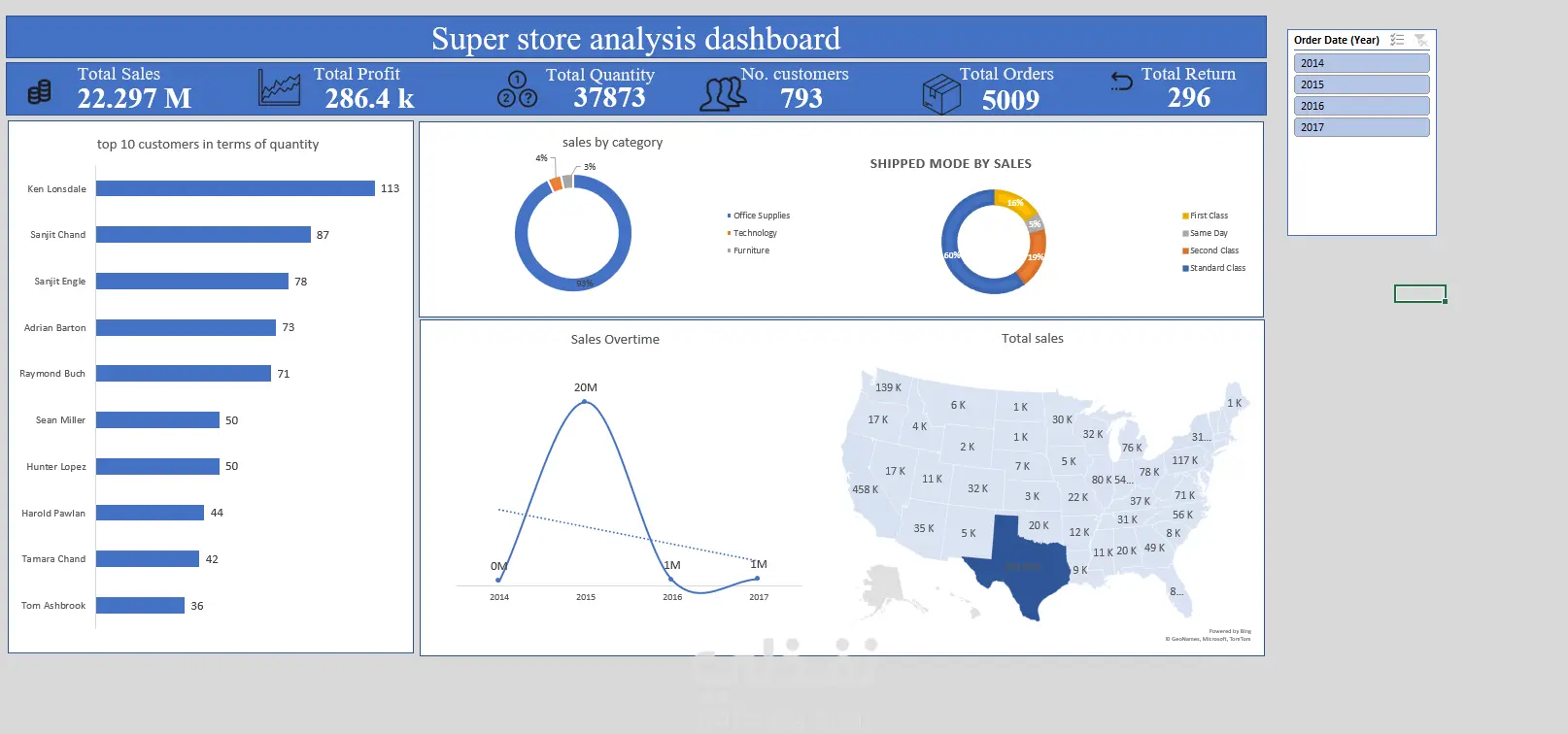This screenshot has height=734, width=1568.
Task: Click the Tom Ashbrook bar in chart
Action: click(x=140, y=605)
